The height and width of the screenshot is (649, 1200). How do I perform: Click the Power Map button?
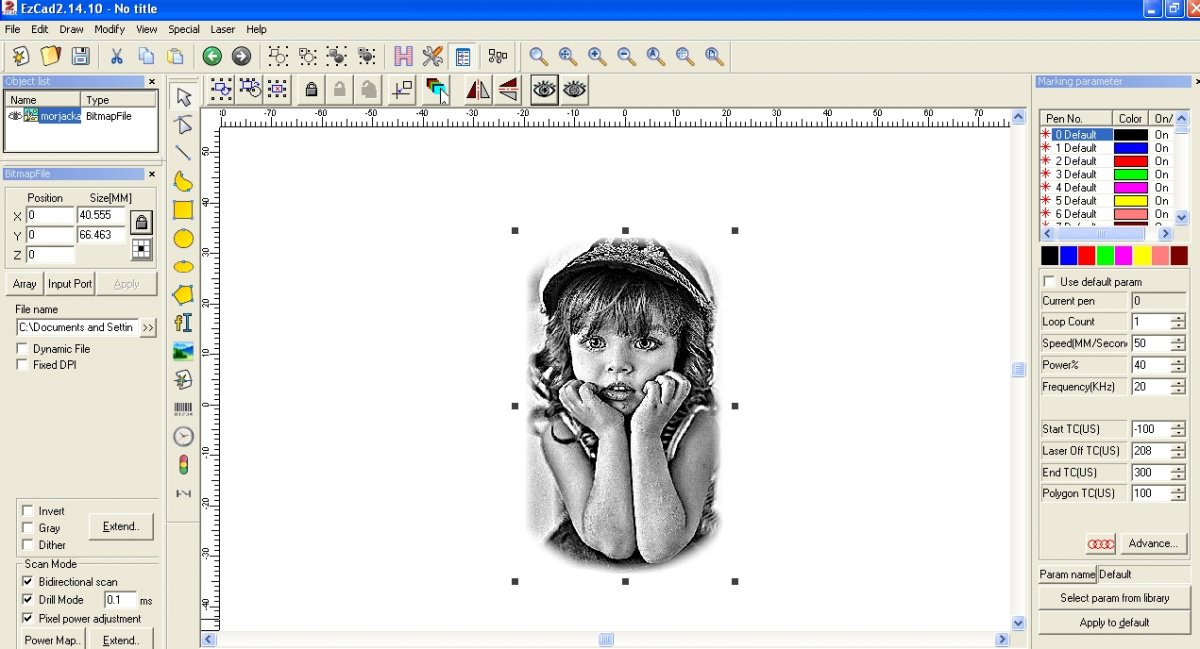click(x=52, y=640)
